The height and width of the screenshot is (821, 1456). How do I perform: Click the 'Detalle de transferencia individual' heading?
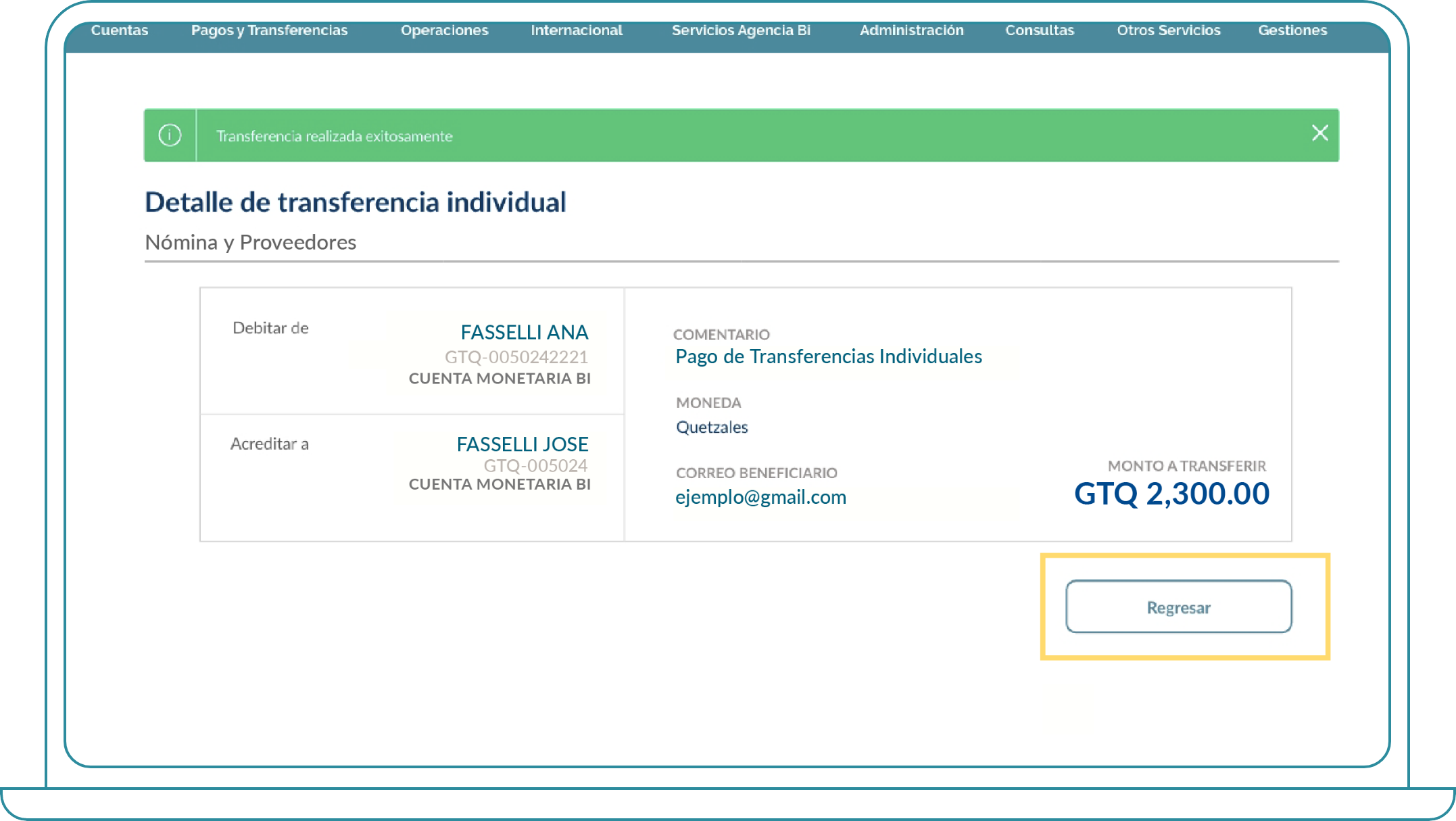356,202
